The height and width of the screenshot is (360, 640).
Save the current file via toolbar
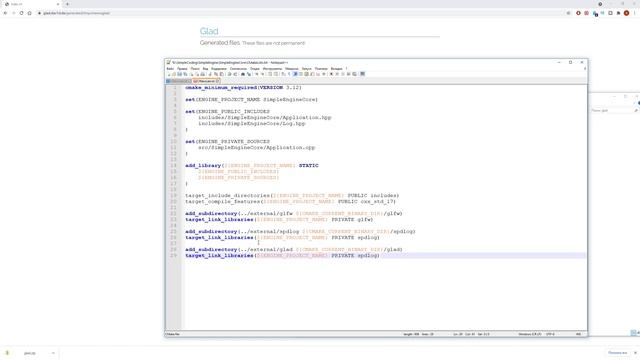coord(179,74)
